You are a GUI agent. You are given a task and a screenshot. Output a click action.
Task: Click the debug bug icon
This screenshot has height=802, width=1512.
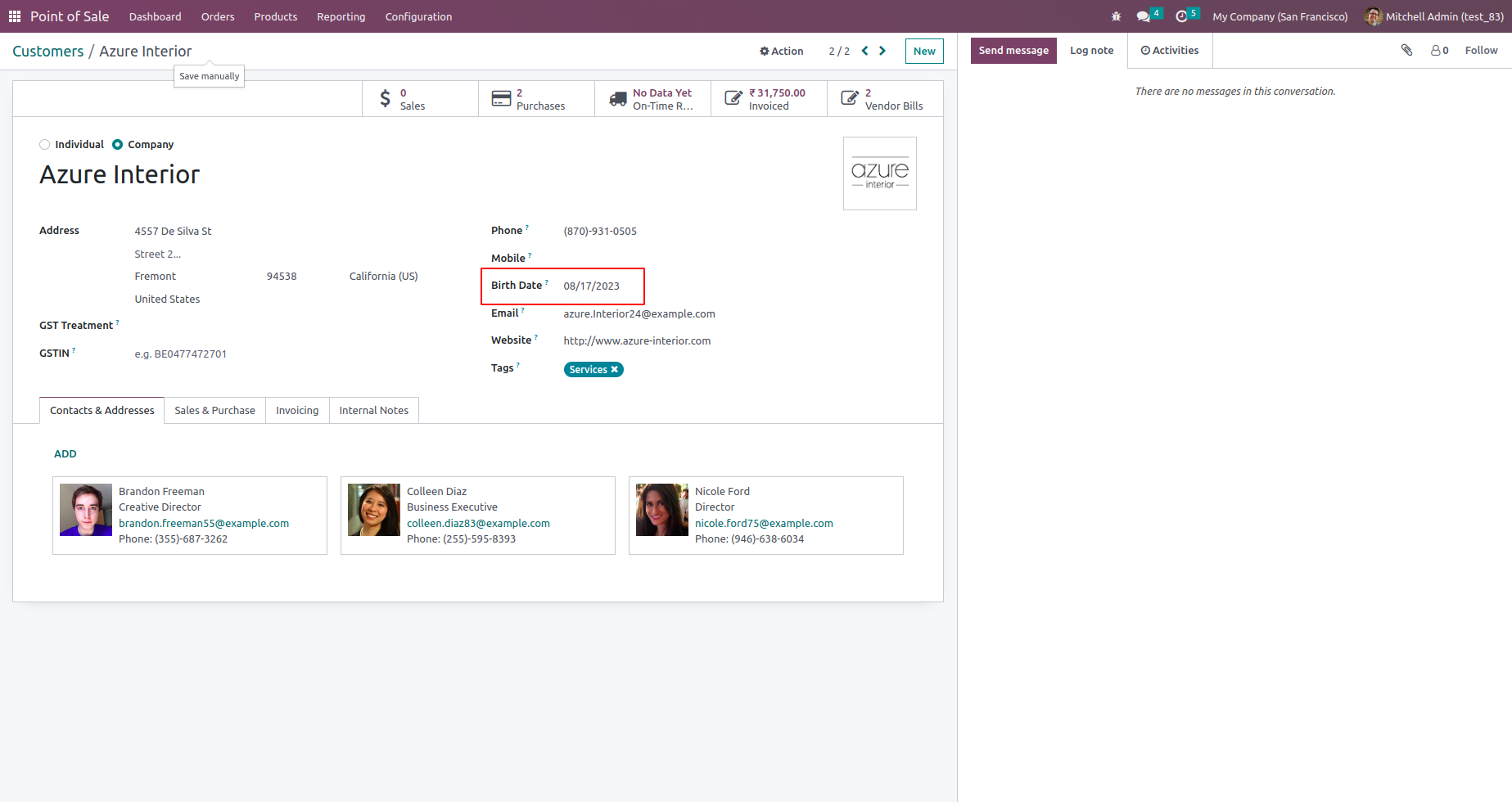(1116, 16)
